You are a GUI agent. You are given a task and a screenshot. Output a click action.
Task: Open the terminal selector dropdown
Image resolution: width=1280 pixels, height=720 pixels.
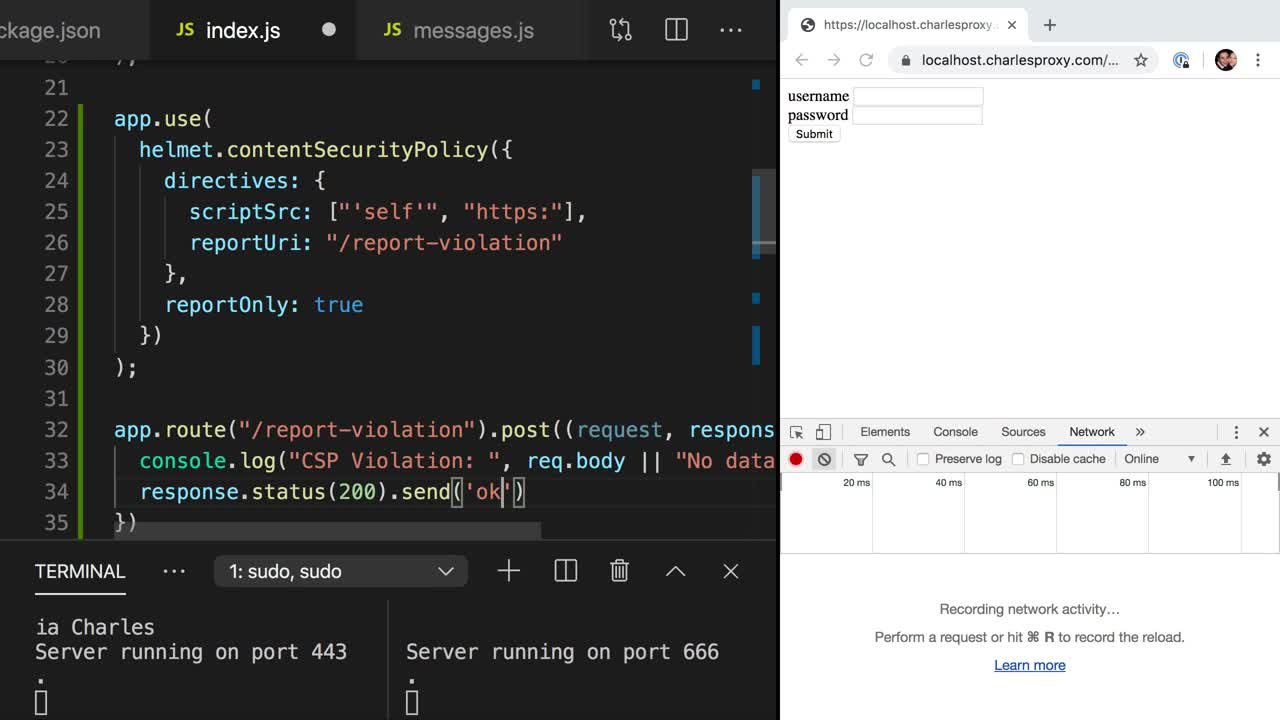(x=340, y=571)
